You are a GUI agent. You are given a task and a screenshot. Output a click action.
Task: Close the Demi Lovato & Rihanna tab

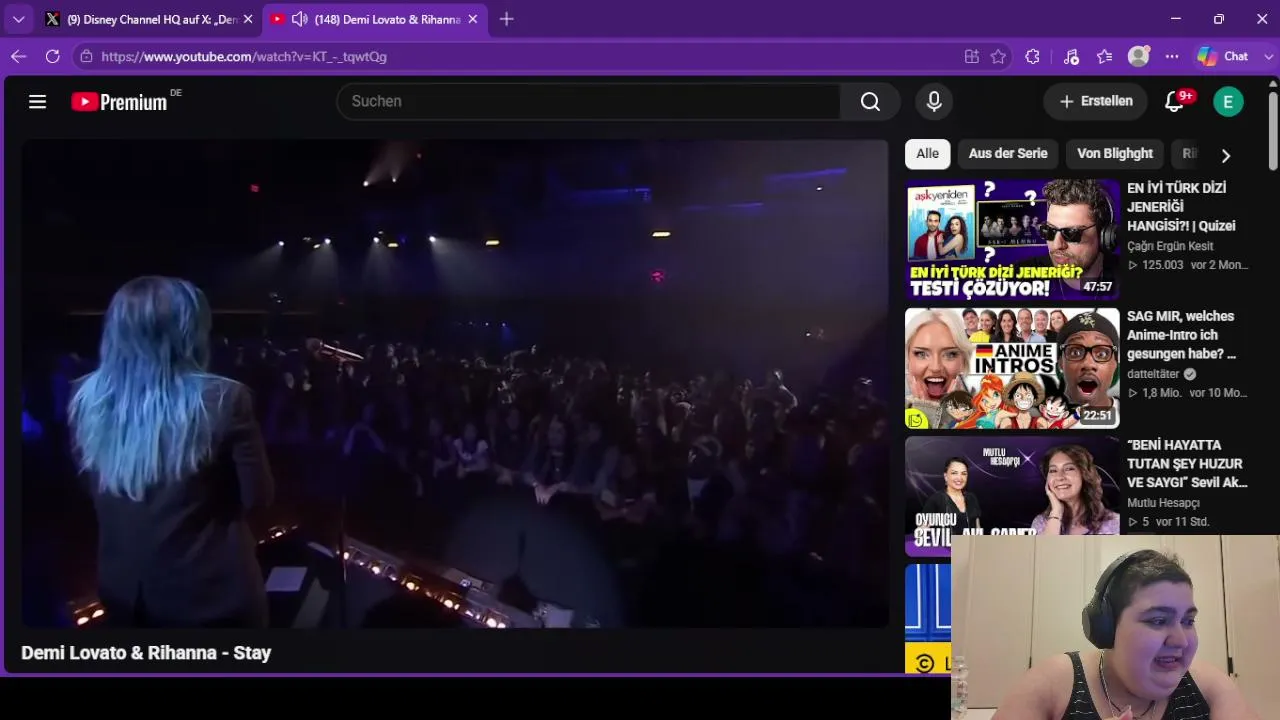point(473,19)
